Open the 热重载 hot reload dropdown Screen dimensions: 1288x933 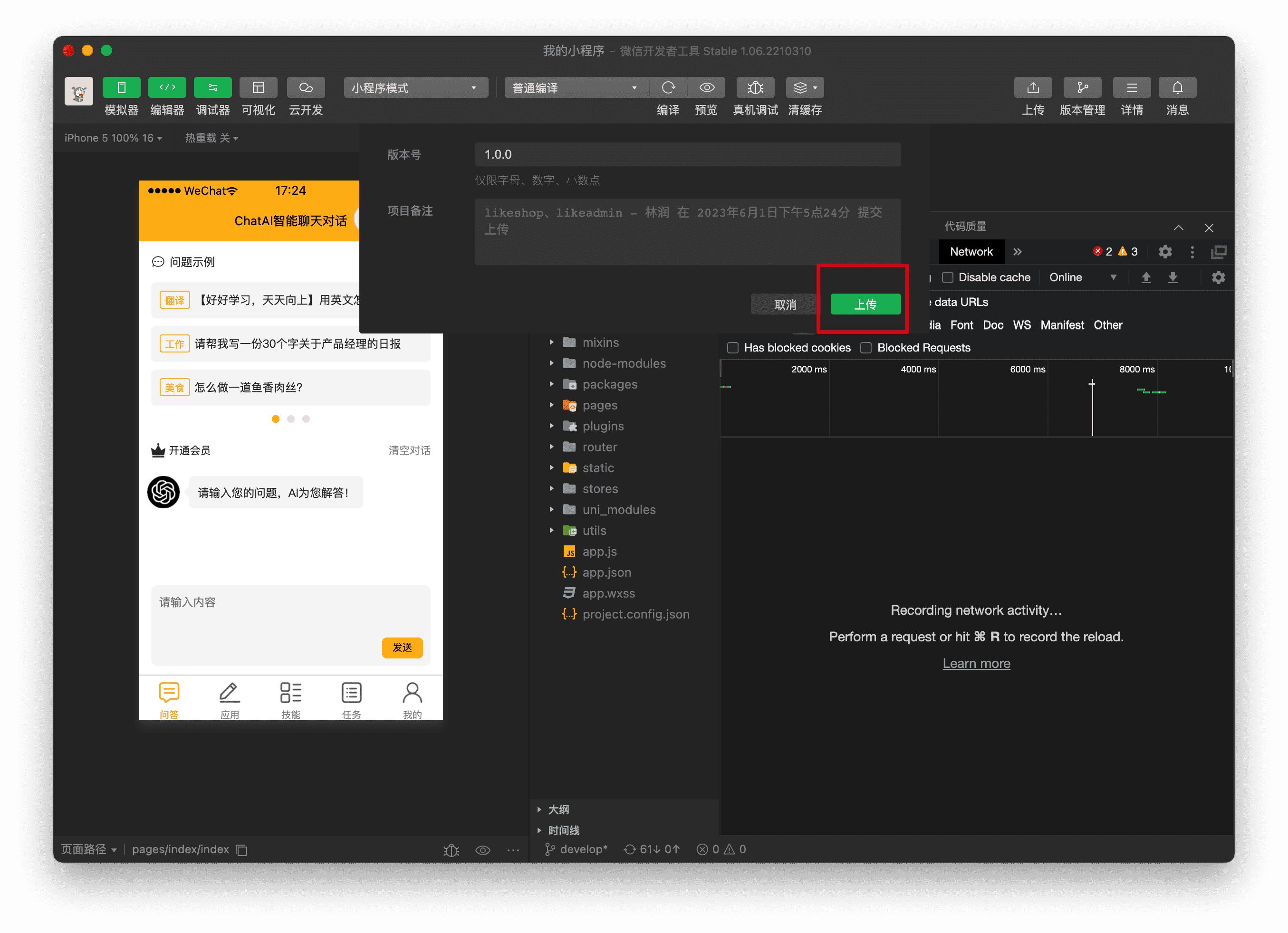(x=211, y=138)
